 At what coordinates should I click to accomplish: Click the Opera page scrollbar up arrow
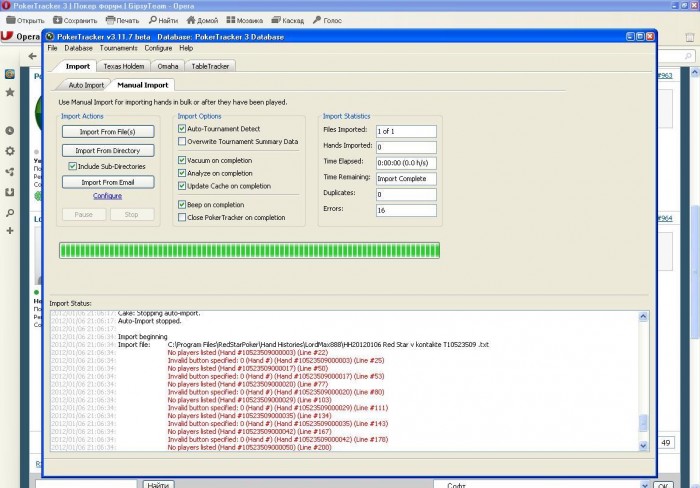695,72
